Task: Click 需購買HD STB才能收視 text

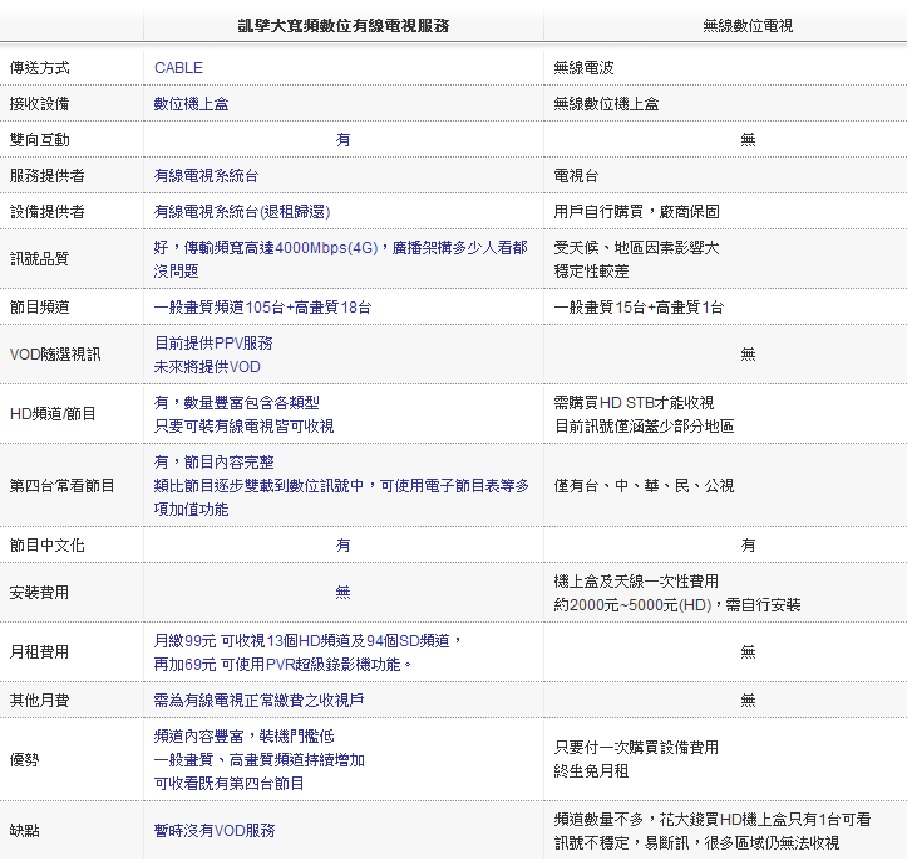Action: [x=634, y=402]
